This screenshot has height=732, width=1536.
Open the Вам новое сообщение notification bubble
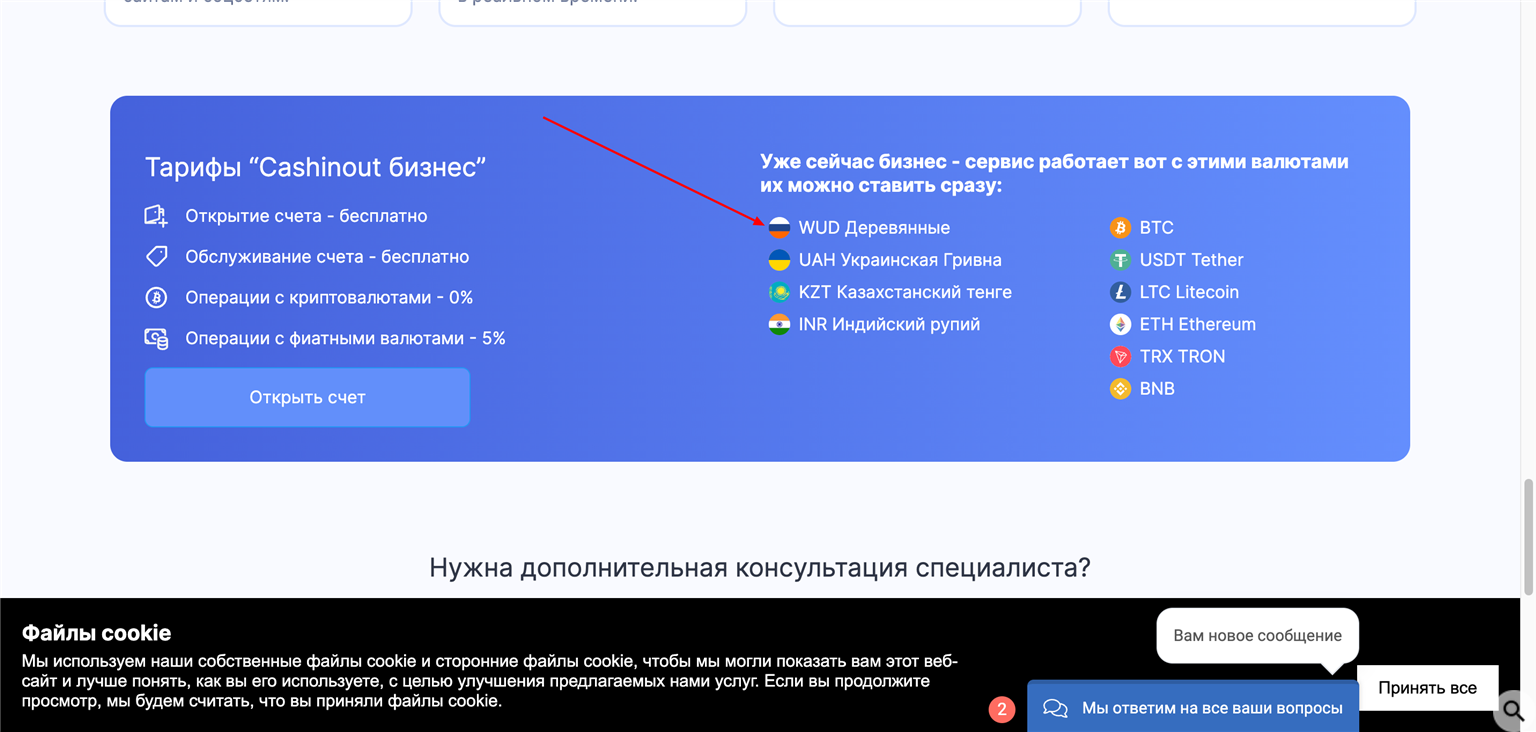tap(1257, 635)
